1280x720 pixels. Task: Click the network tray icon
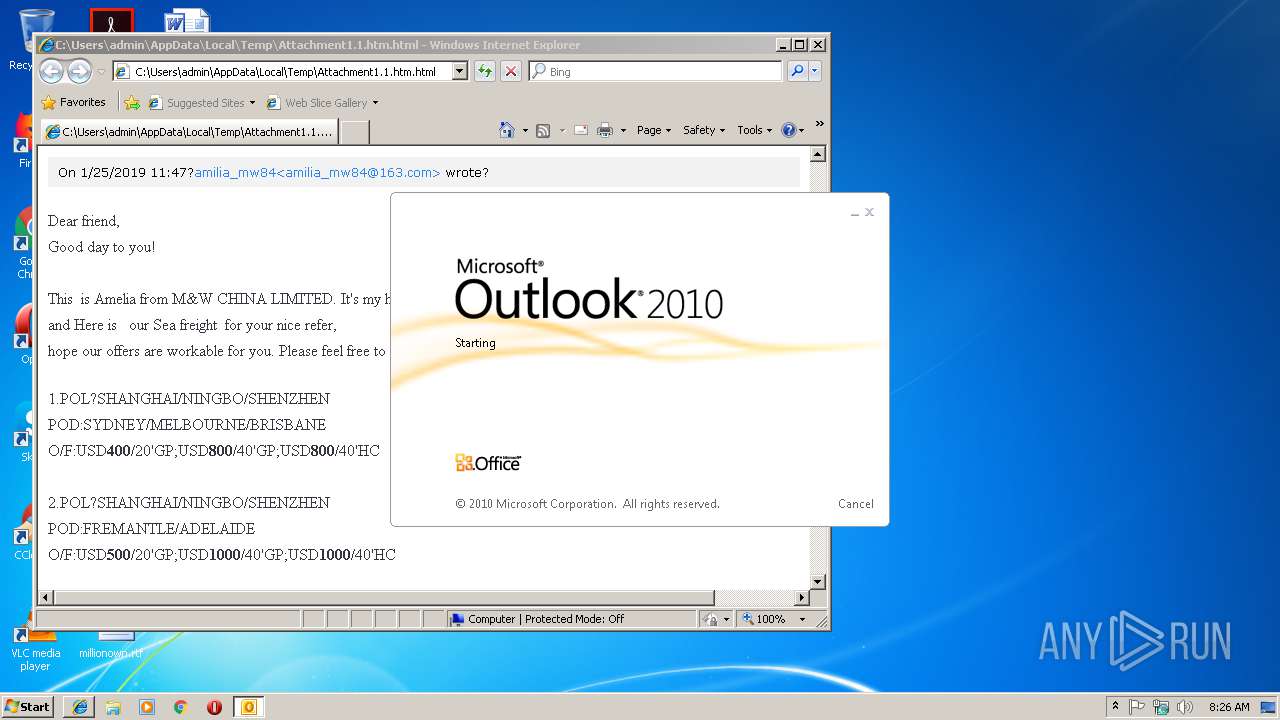pos(1161,707)
